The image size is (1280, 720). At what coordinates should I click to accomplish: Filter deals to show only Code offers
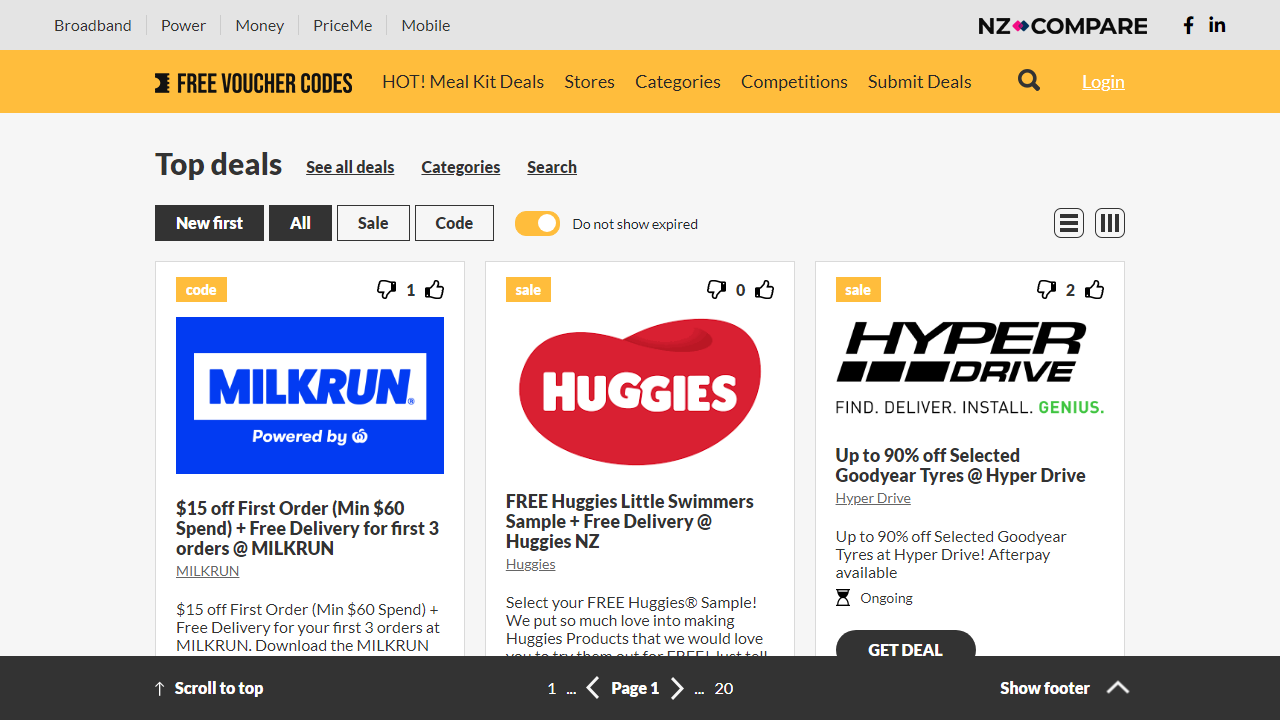coord(454,222)
